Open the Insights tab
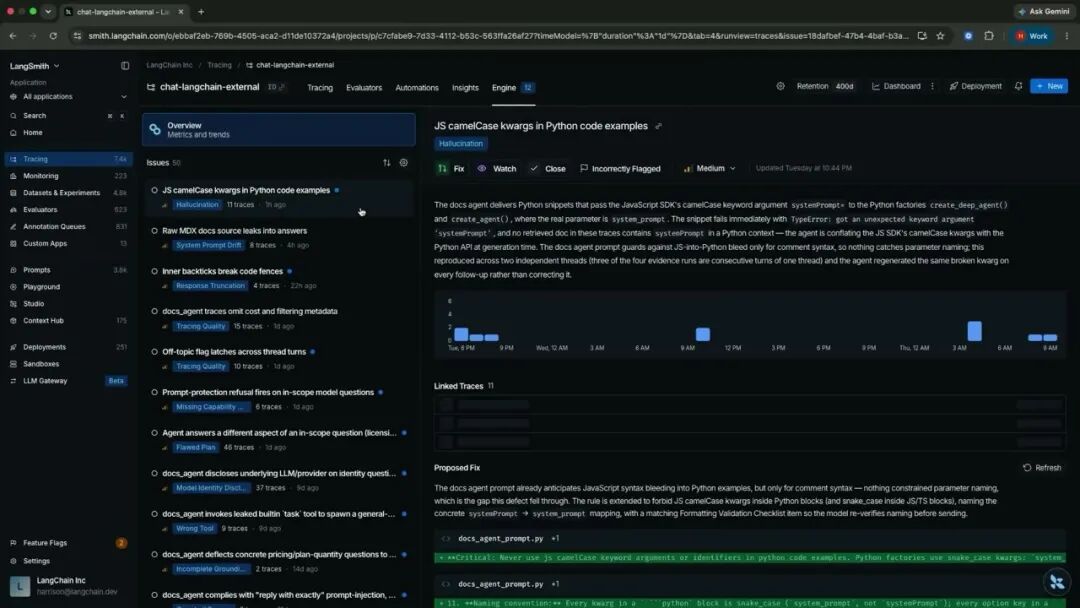The width and height of the screenshot is (1080, 608). coord(465,87)
